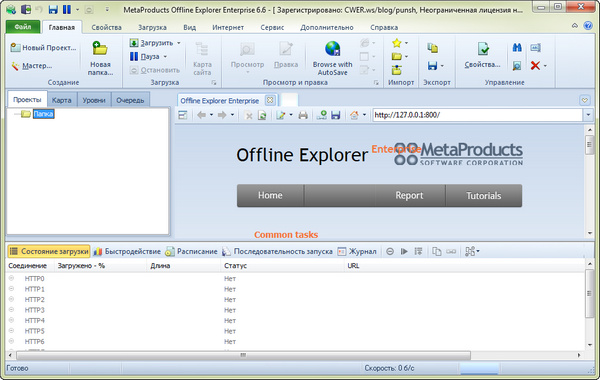Click the Home button on the web page
The image size is (600, 380).
270,196
